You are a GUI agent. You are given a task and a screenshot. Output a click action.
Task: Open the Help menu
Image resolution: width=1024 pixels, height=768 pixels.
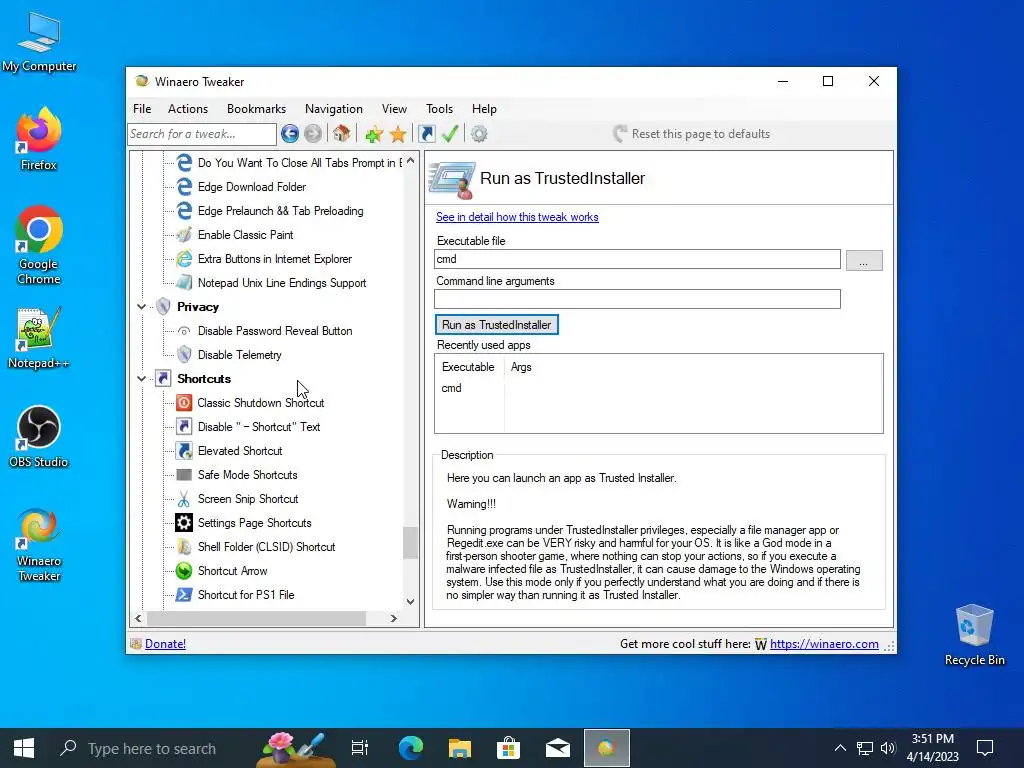(484, 109)
